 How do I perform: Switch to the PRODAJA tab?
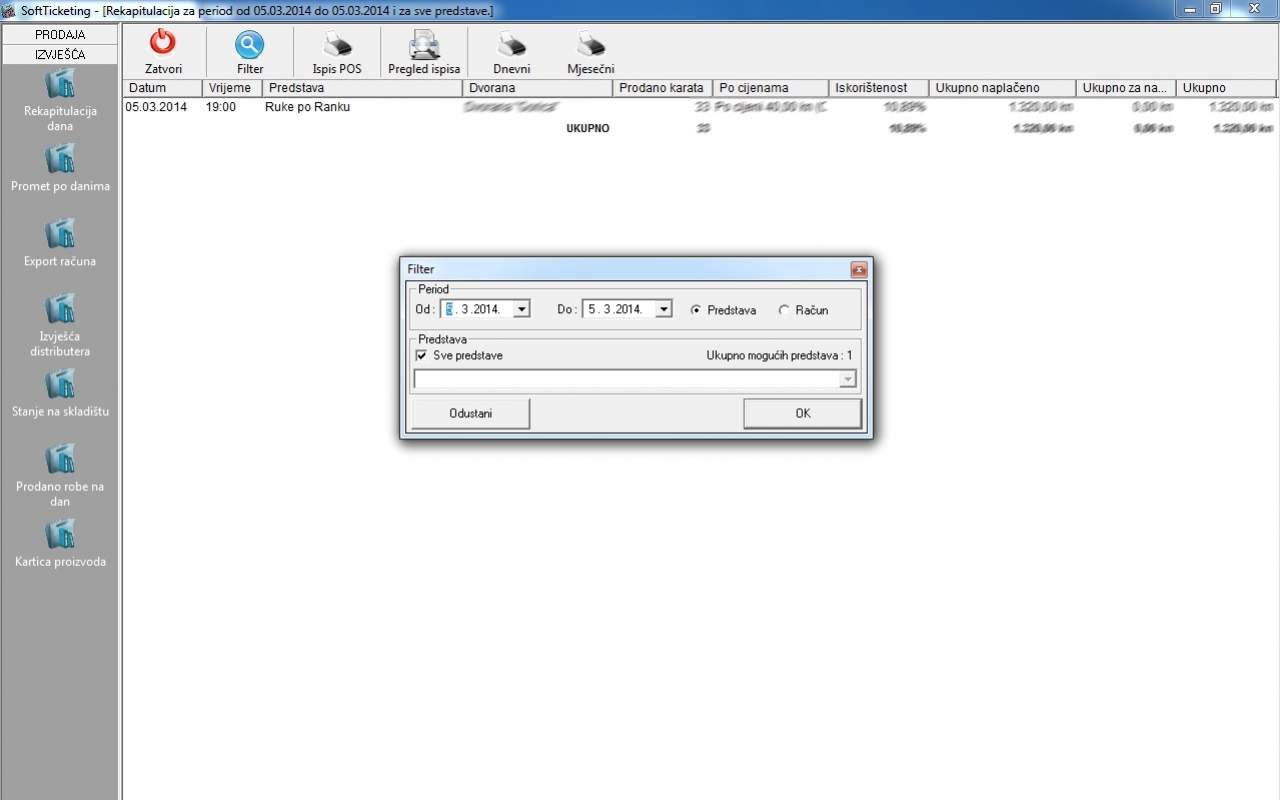click(x=60, y=35)
